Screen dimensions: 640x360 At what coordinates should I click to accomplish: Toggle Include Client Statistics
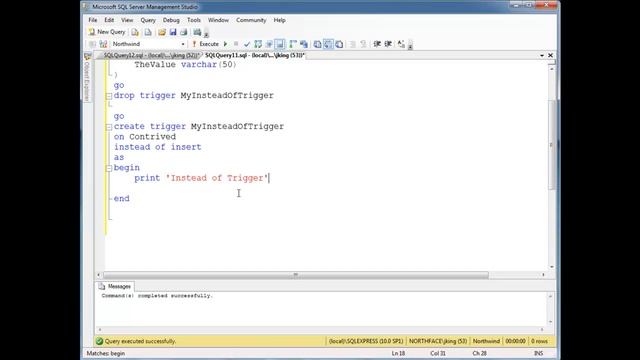(304, 44)
